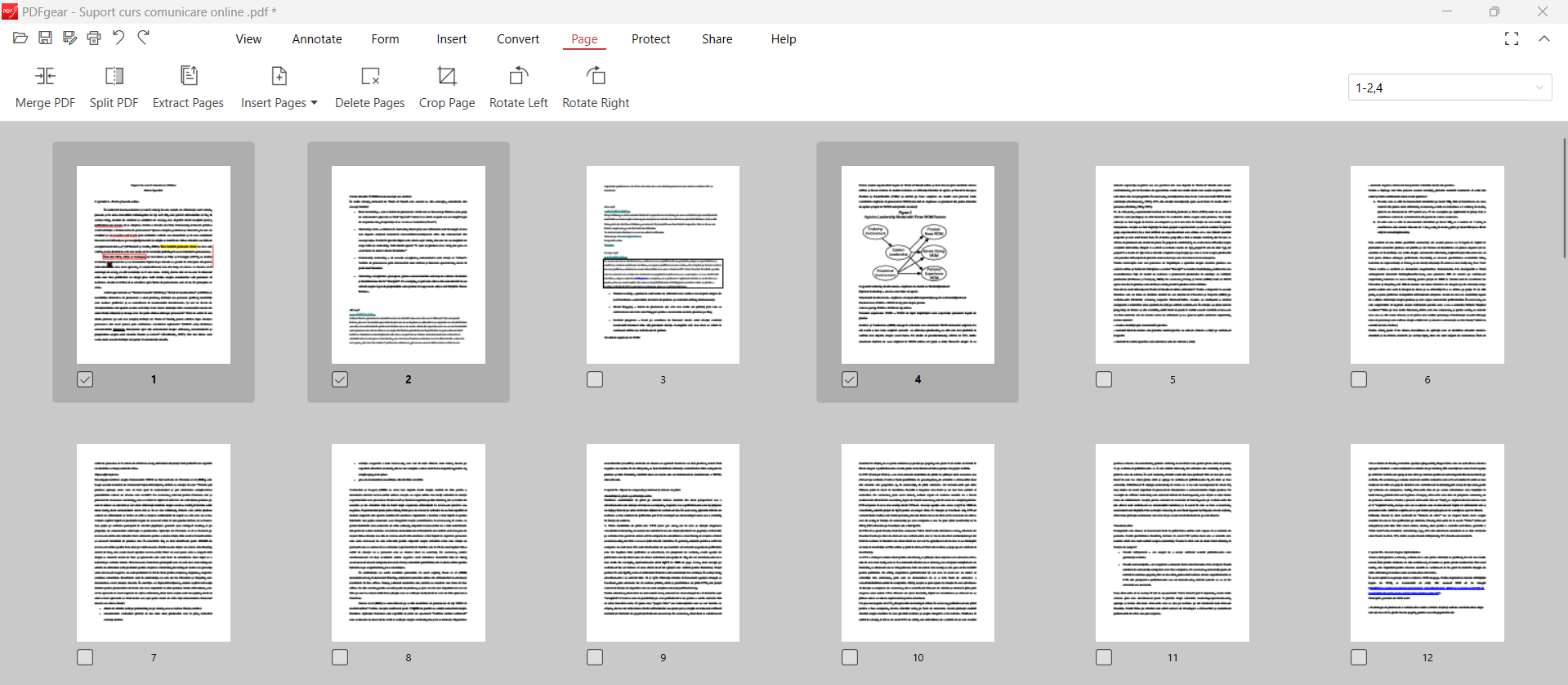Check page 9 checkbox

click(x=595, y=657)
